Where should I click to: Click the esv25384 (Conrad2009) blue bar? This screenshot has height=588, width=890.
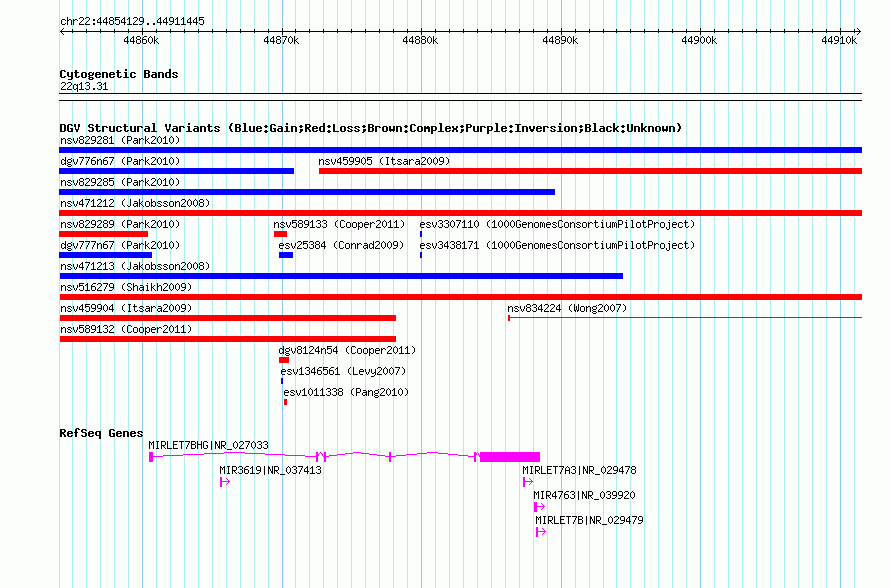pyautogui.click(x=286, y=255)
